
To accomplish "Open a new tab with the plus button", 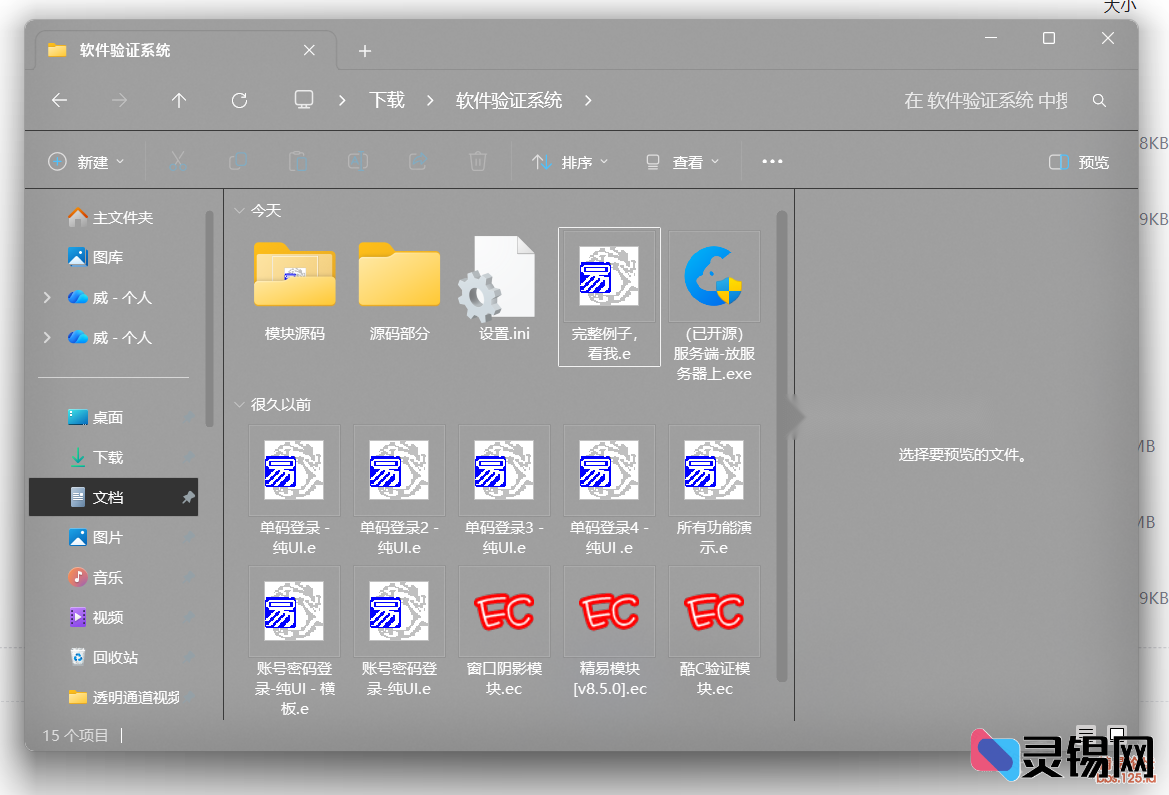I will coord(364,50).
